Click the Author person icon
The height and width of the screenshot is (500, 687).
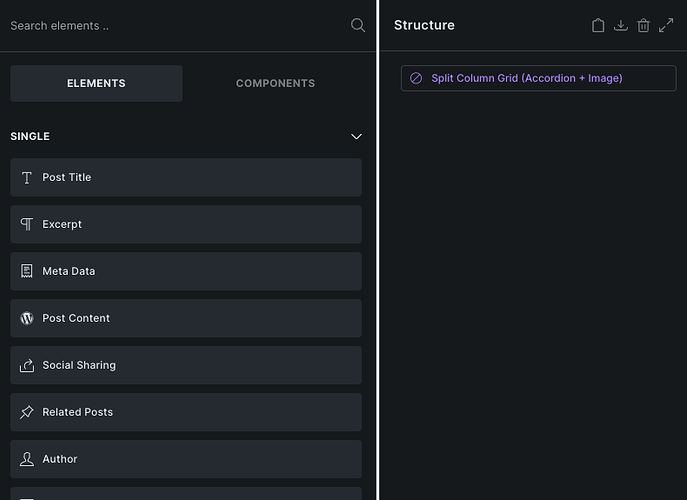[27, 460]
